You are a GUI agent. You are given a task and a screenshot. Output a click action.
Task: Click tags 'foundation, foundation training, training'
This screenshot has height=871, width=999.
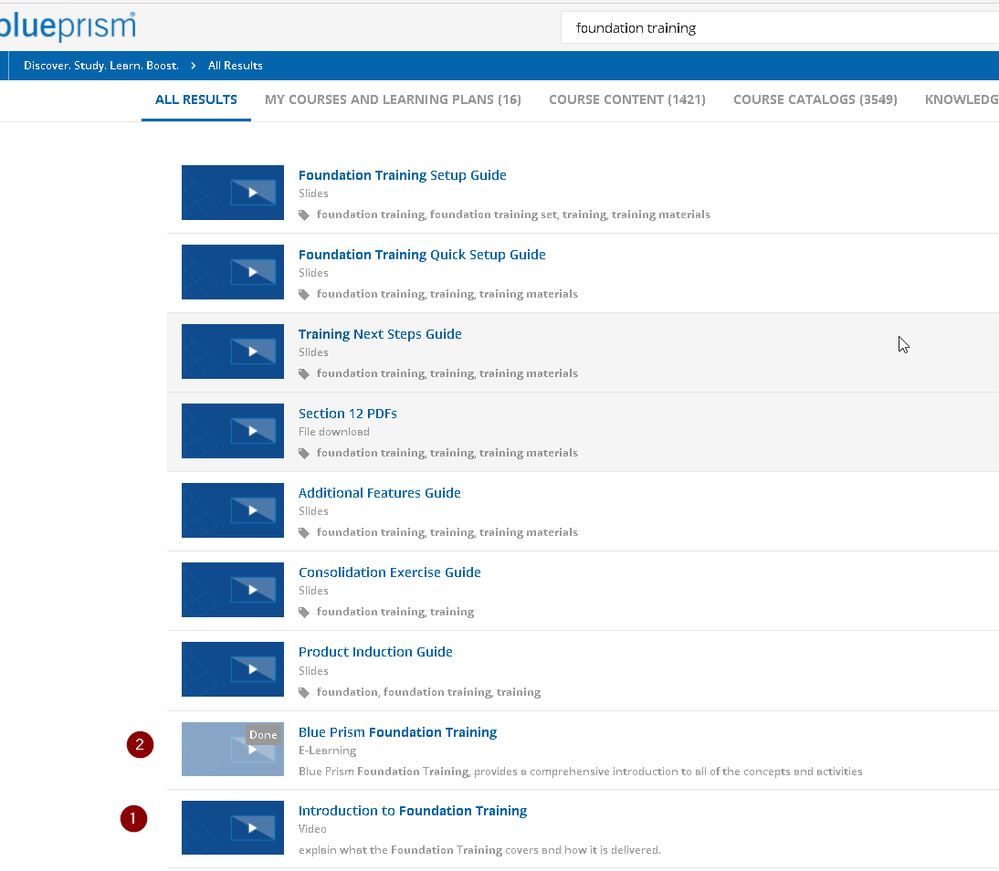click(x=429, y=692)
